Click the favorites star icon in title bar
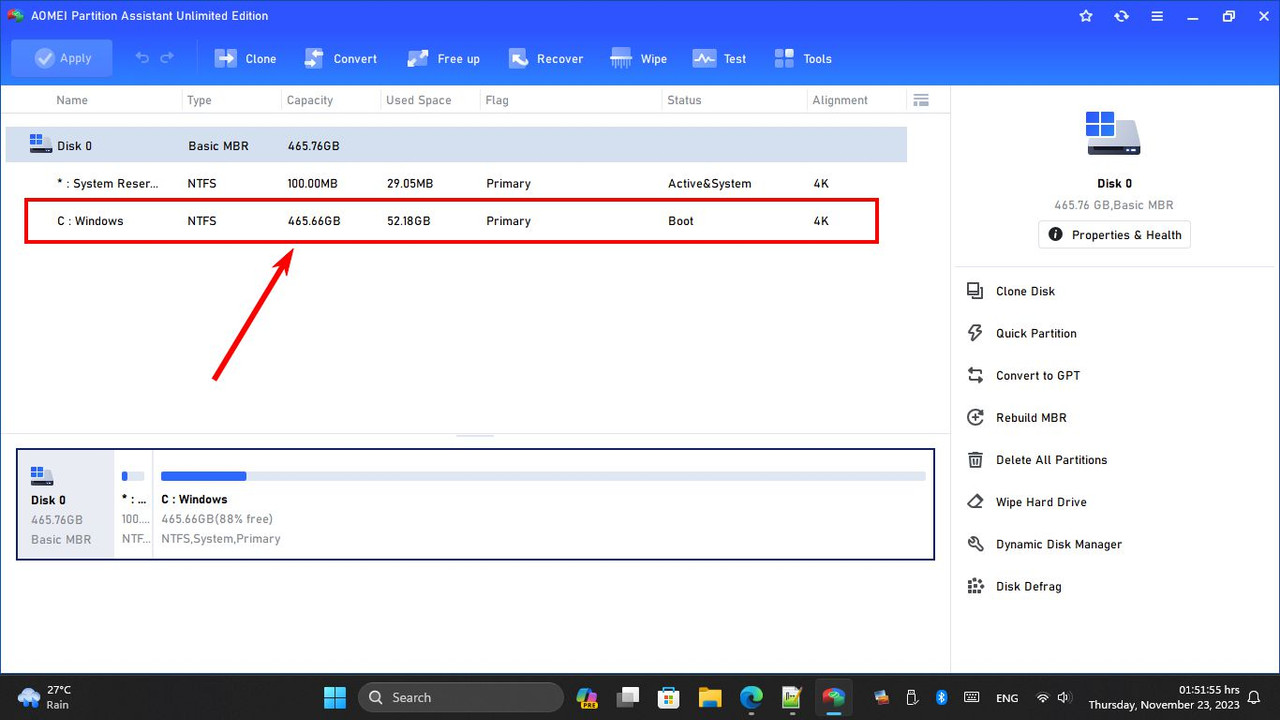Image resolution: width=1280 pixels, height=720 pixels. 1086,16
